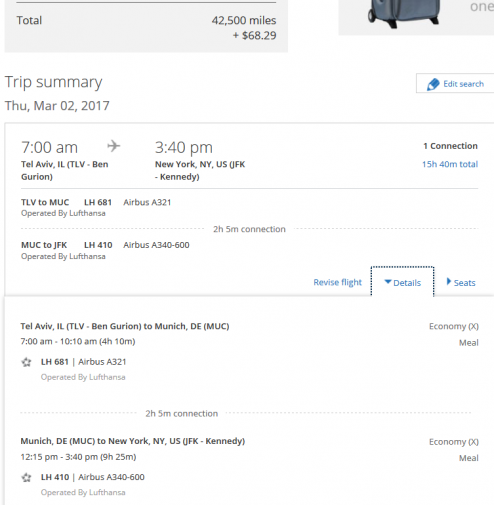Click the airplane icon between flight times
The image size is (494, 505).
point(114,146)
